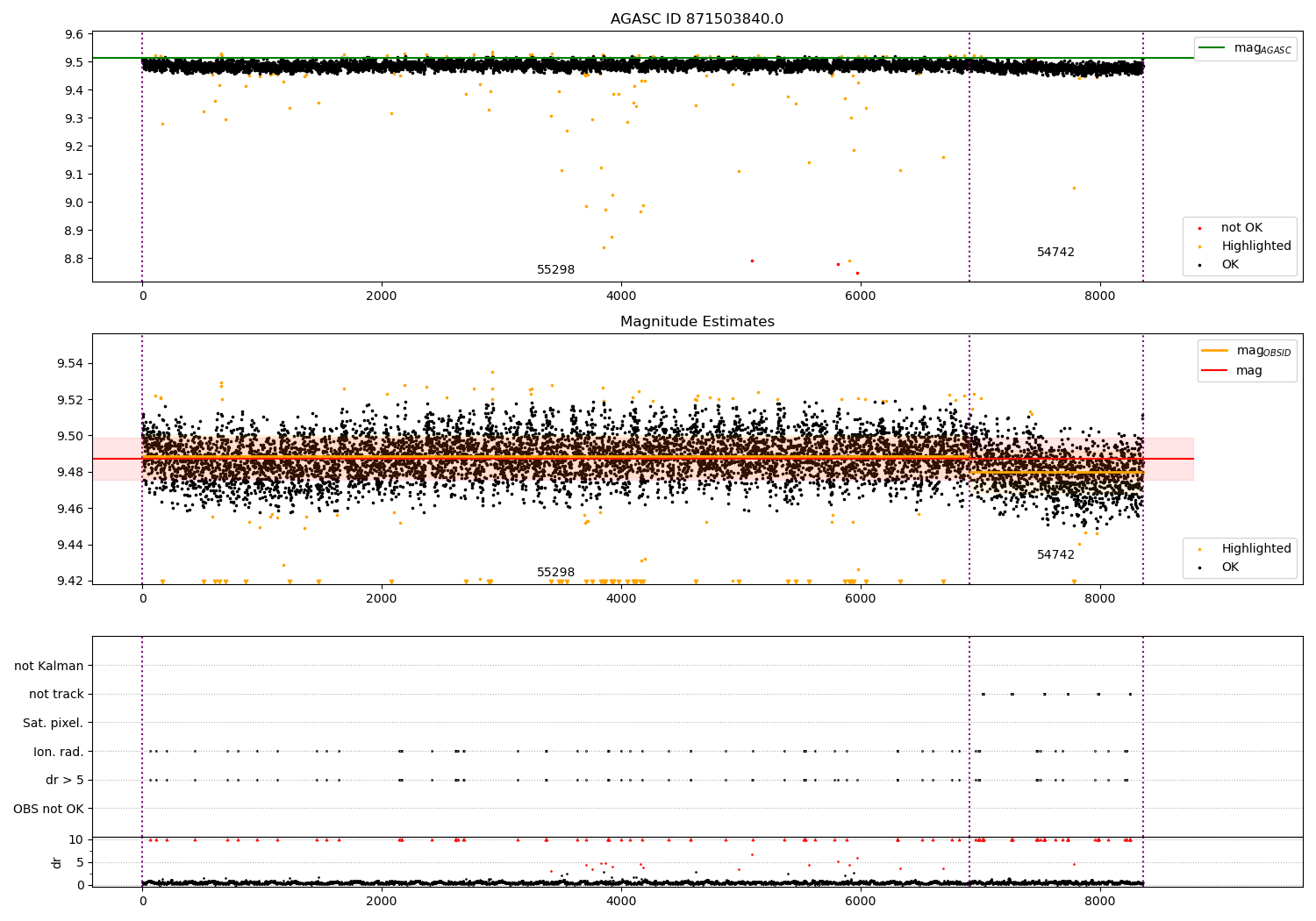1316x921 pixels.
Task: Click the '9.42' tick label on middle panel
Action: 71,582
